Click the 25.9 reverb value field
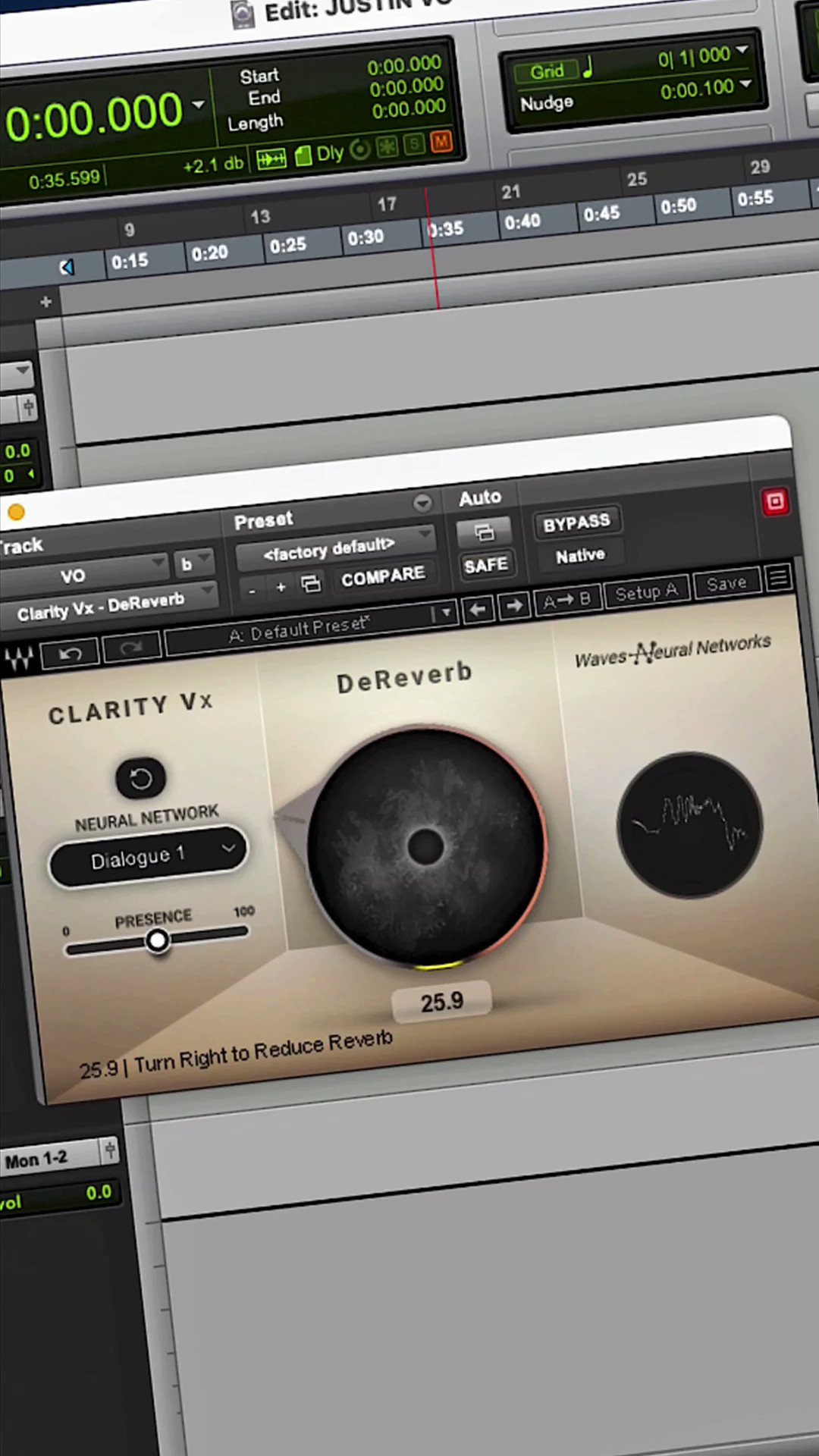The width and height of the screenshot is (819, 1456). [442, 1002]
